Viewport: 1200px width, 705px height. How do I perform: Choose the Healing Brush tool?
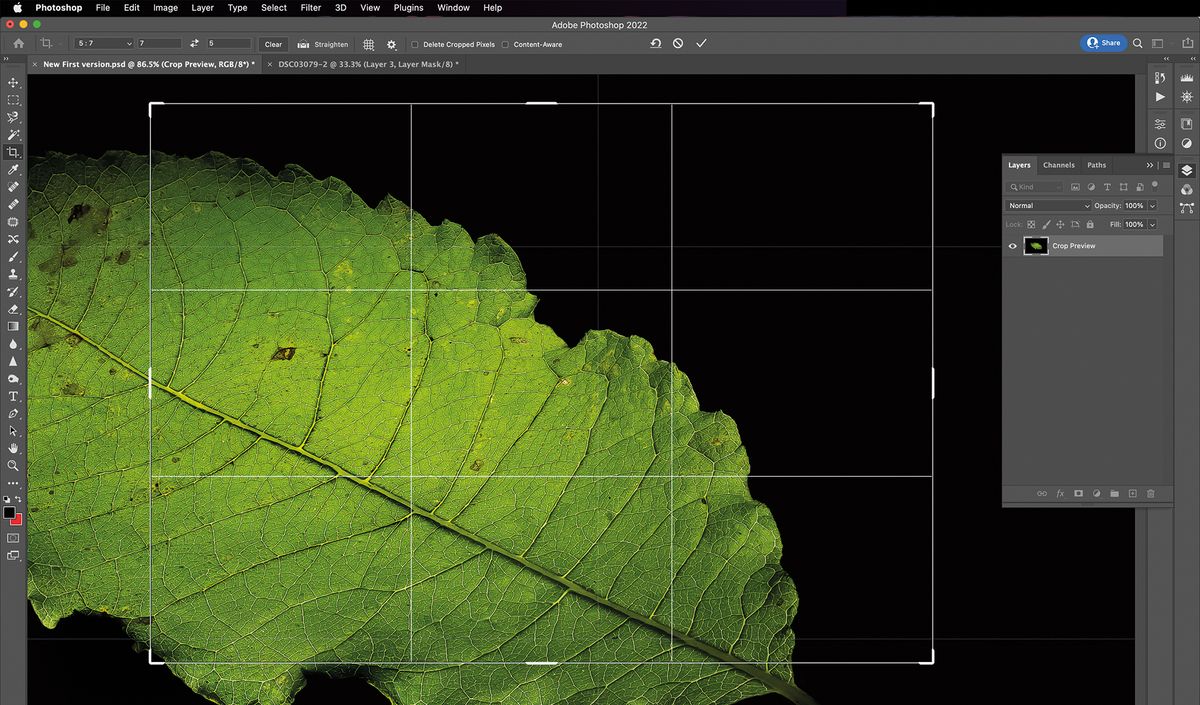point(13,188)
